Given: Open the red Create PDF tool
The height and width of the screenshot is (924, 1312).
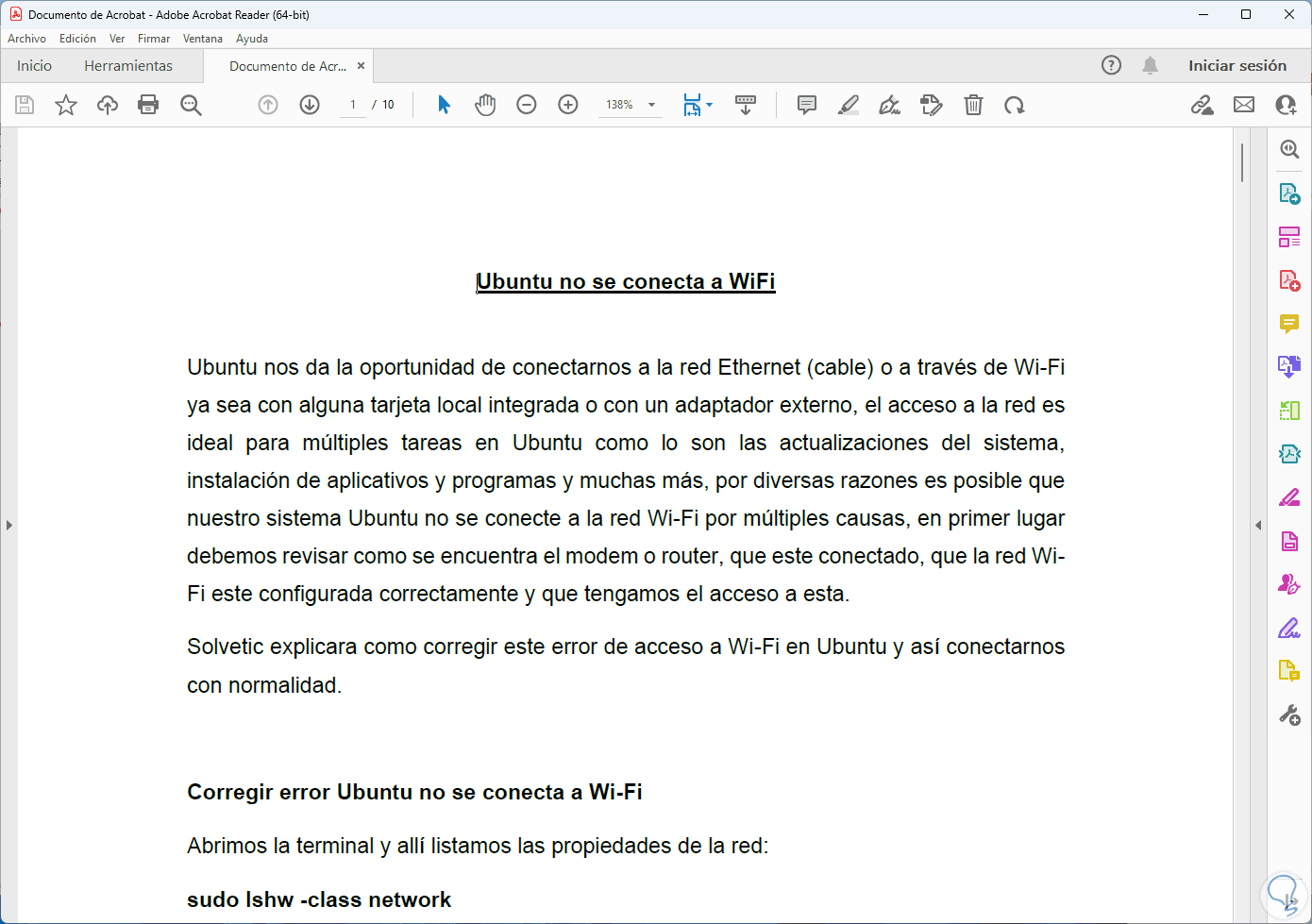Looking at the screenshot, I should tap(1289, 280).
